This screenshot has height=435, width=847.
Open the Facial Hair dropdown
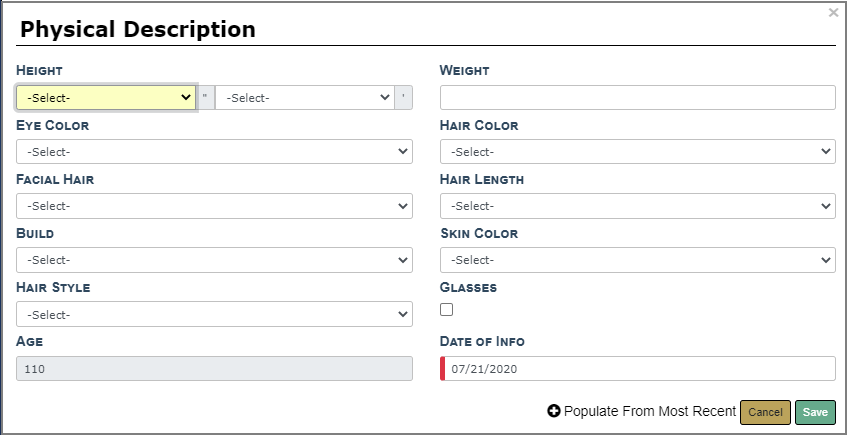[x=214, y=205]
